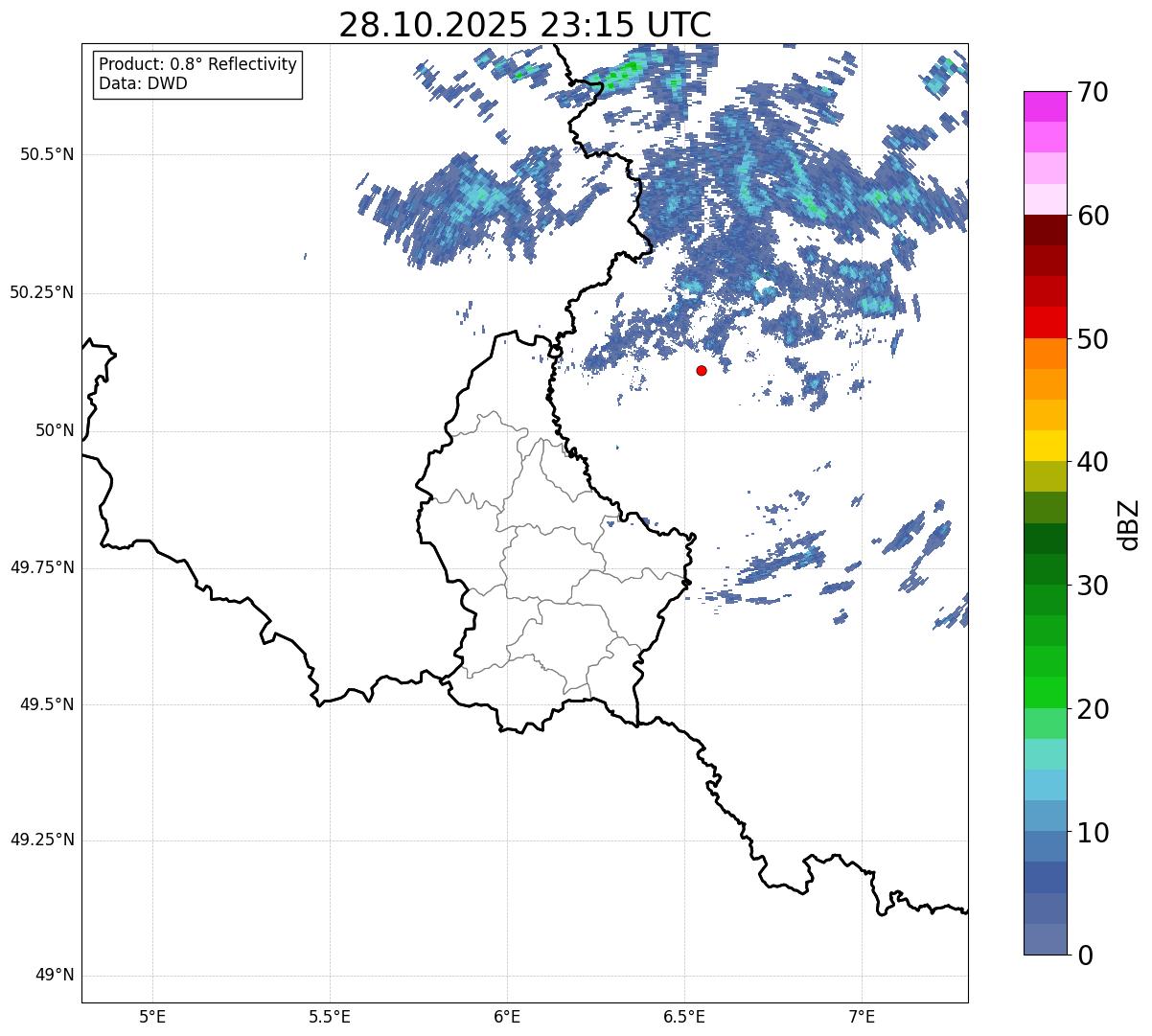
Task: Click the bright green swatch just above 20
Action: (x=1046, y=693)
